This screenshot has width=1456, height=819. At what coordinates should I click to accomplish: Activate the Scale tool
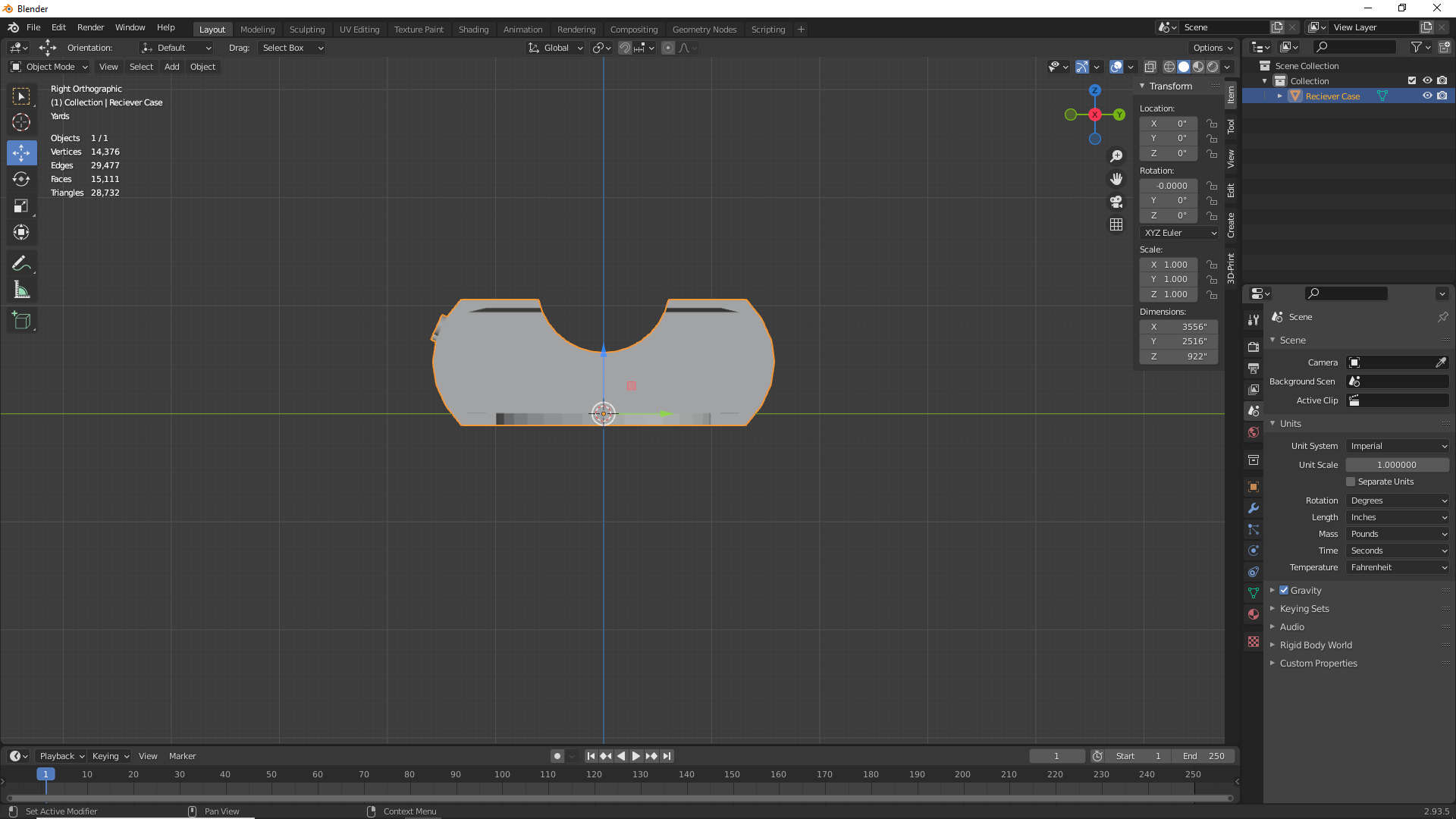[21, 206]
